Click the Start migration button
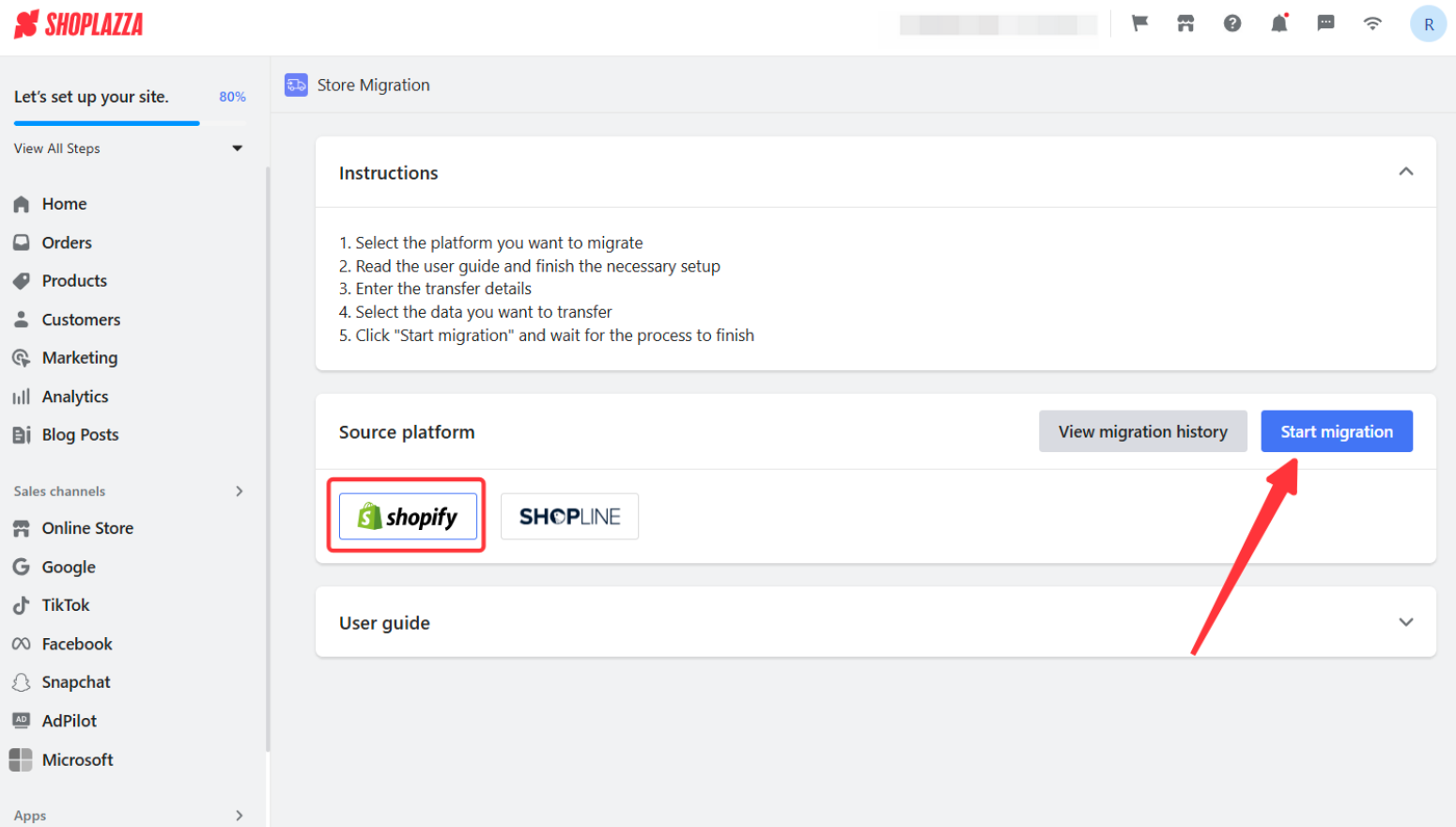 [x=1336, y=431]
